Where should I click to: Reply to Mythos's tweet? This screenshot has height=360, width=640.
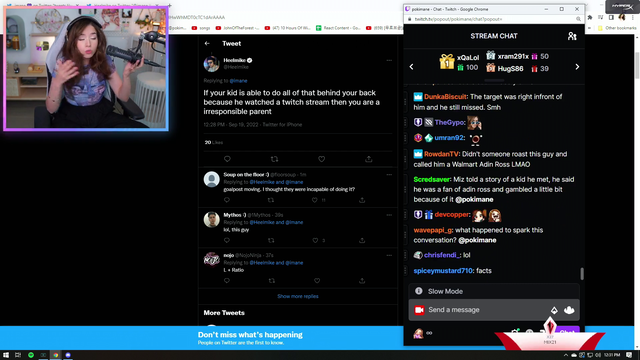pos(227,240)
